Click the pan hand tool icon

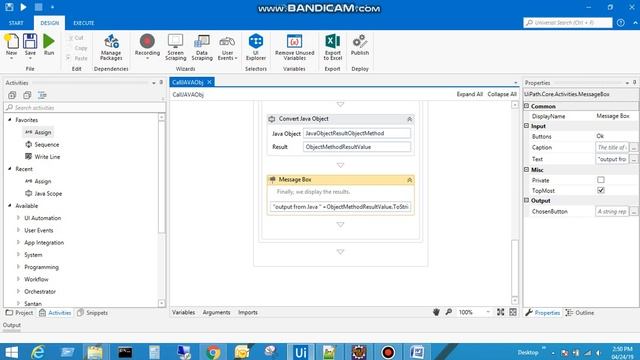[436, 312]
